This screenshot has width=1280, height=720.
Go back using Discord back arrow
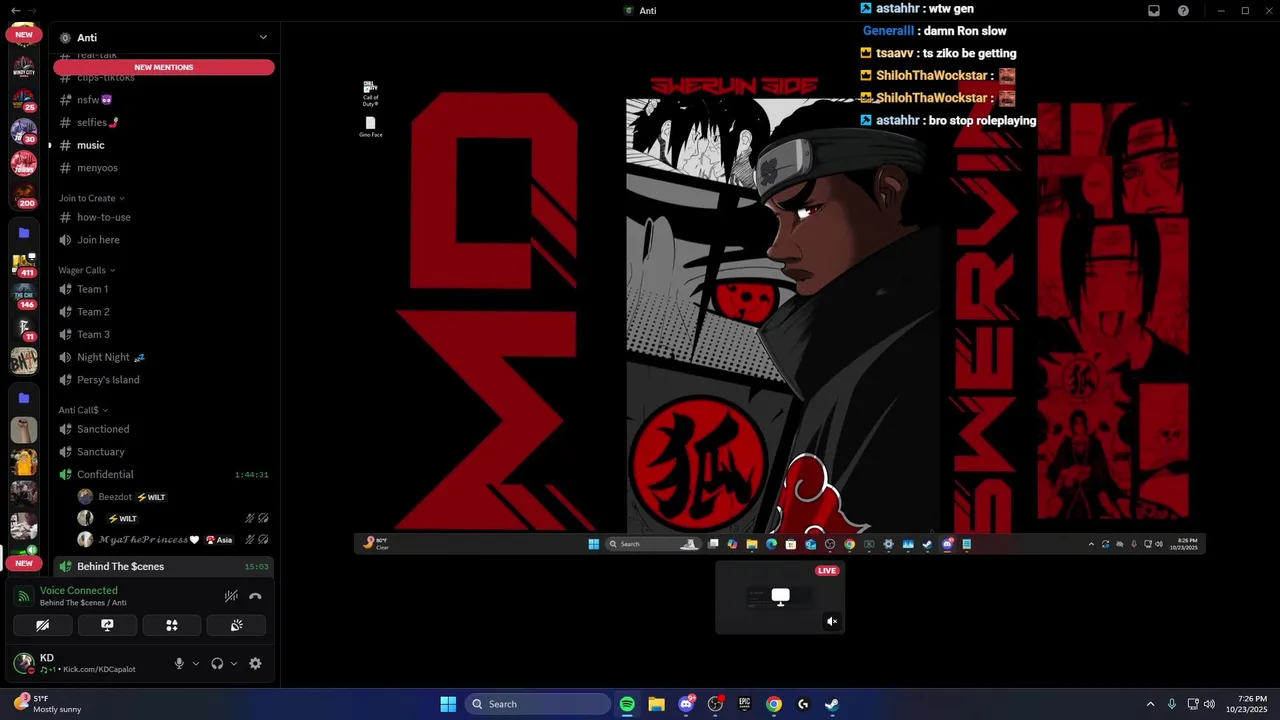(x=15, y=10)
